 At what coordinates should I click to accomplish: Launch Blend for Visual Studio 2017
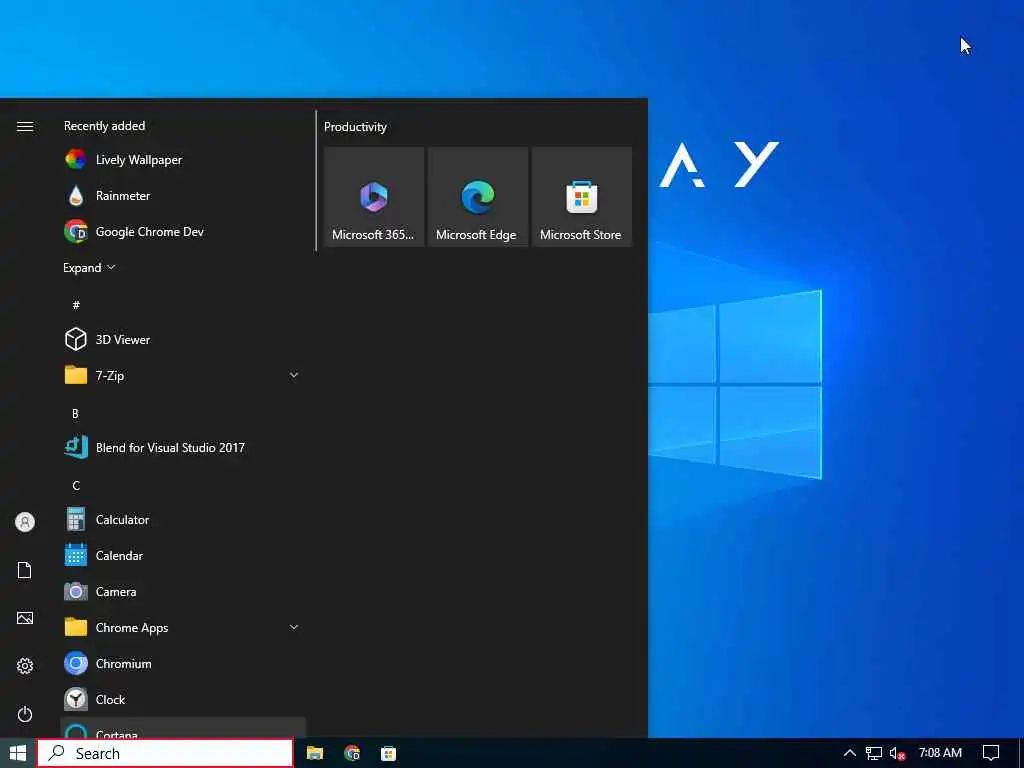click(183, 447)
